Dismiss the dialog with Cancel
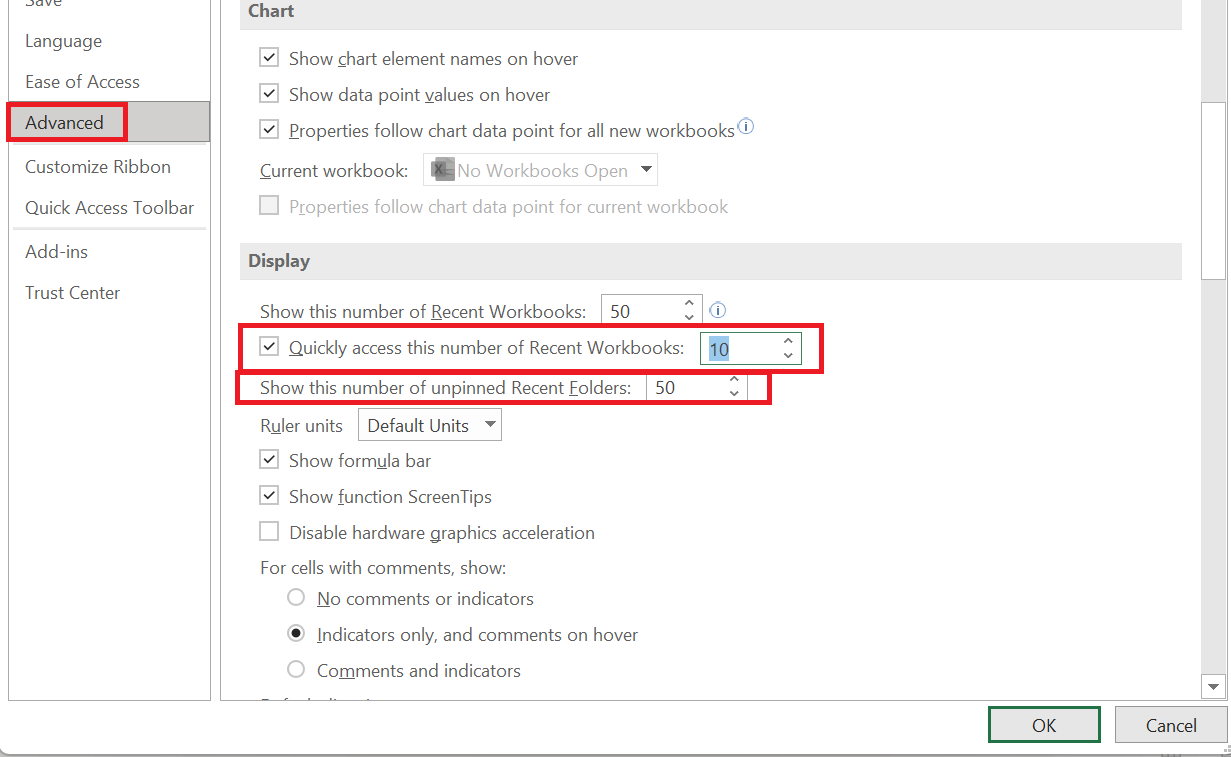 tap(1170, 724)
